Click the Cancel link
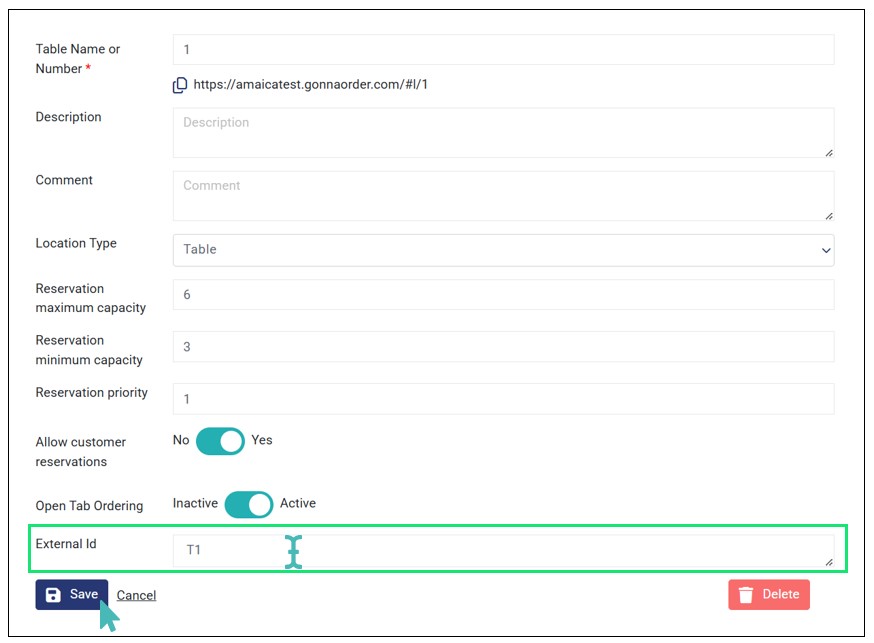This screenshot has height=643, width=874. point(136,596)
